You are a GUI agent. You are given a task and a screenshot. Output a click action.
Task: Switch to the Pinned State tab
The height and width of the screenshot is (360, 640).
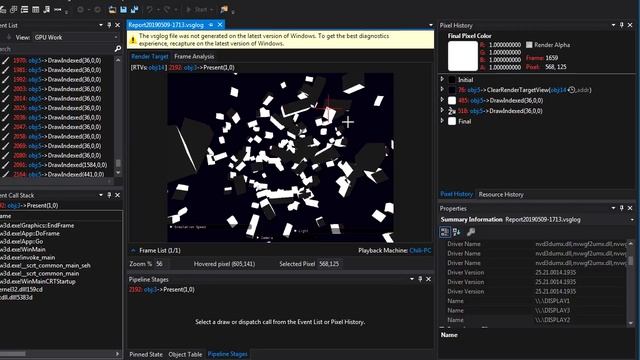pos(146,354)
